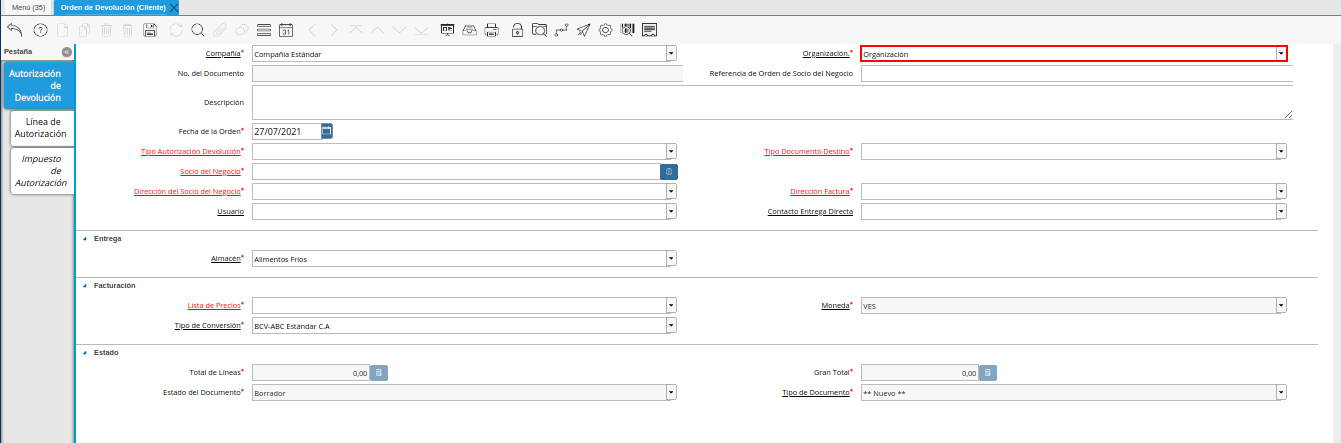Click the Socio del Negocio lookup button
Image resolution: width=1341 pixels, height=443 pixels.
[x=669, y=171]
